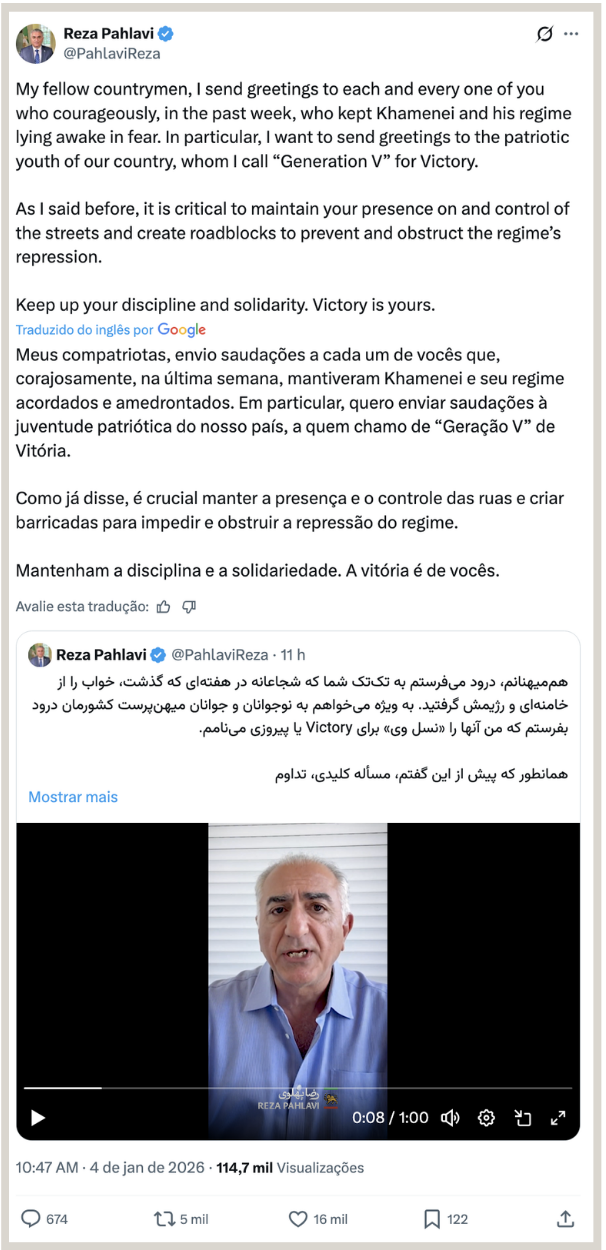Toggle picture-in-picture mode on video
The height and width of the screenshot is (1250, 606).
522,1118
